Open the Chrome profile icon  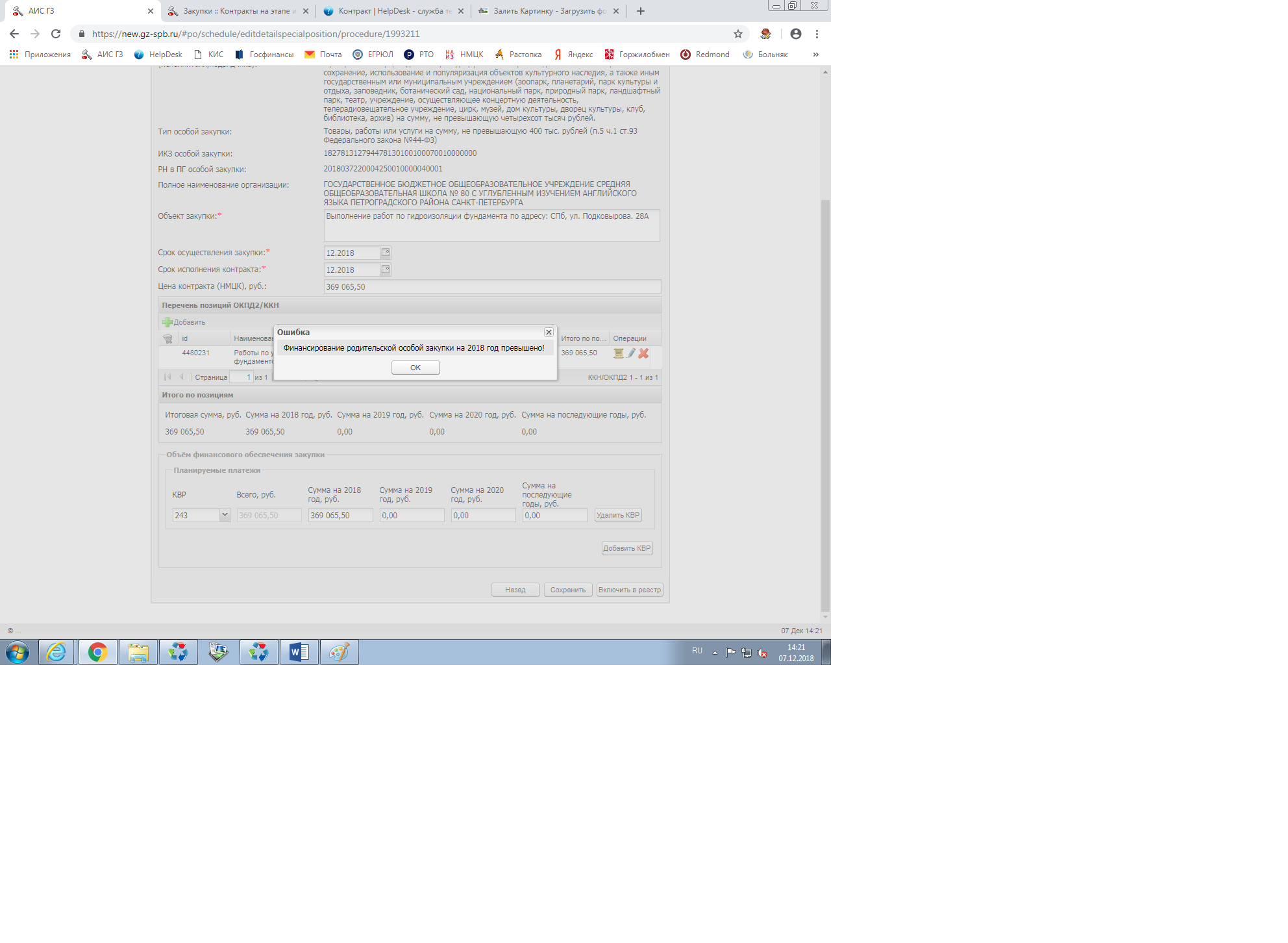click(796, 34)
